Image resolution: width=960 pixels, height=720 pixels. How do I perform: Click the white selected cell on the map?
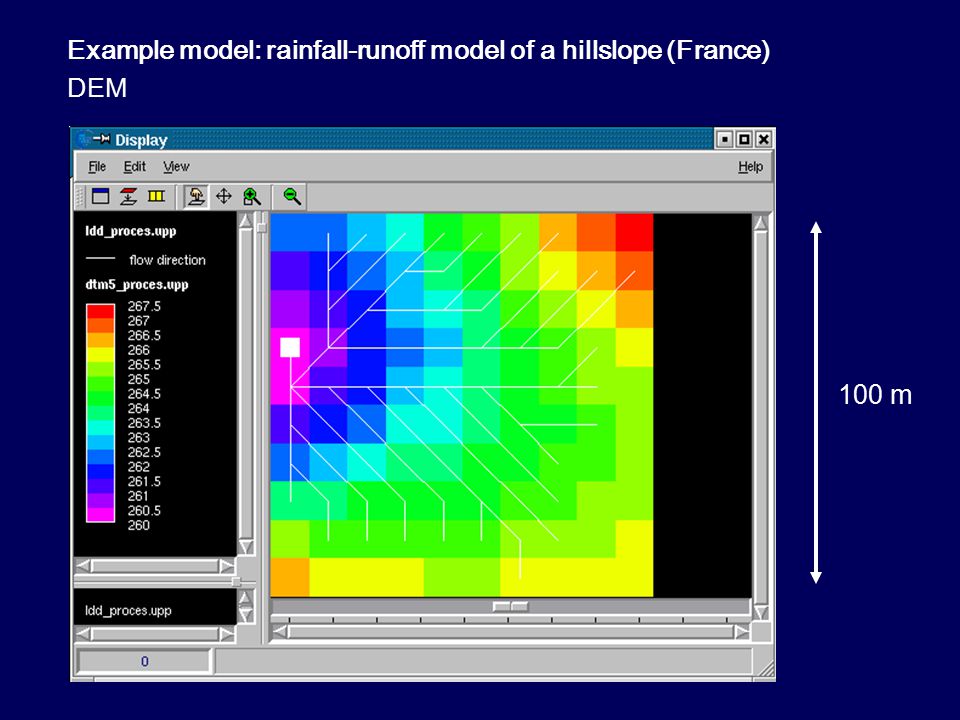pyautogui.click(x=290, y=347)
